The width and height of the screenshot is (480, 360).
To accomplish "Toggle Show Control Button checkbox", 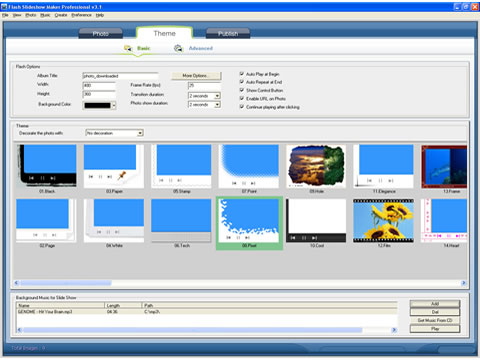I will coord(242,90).
